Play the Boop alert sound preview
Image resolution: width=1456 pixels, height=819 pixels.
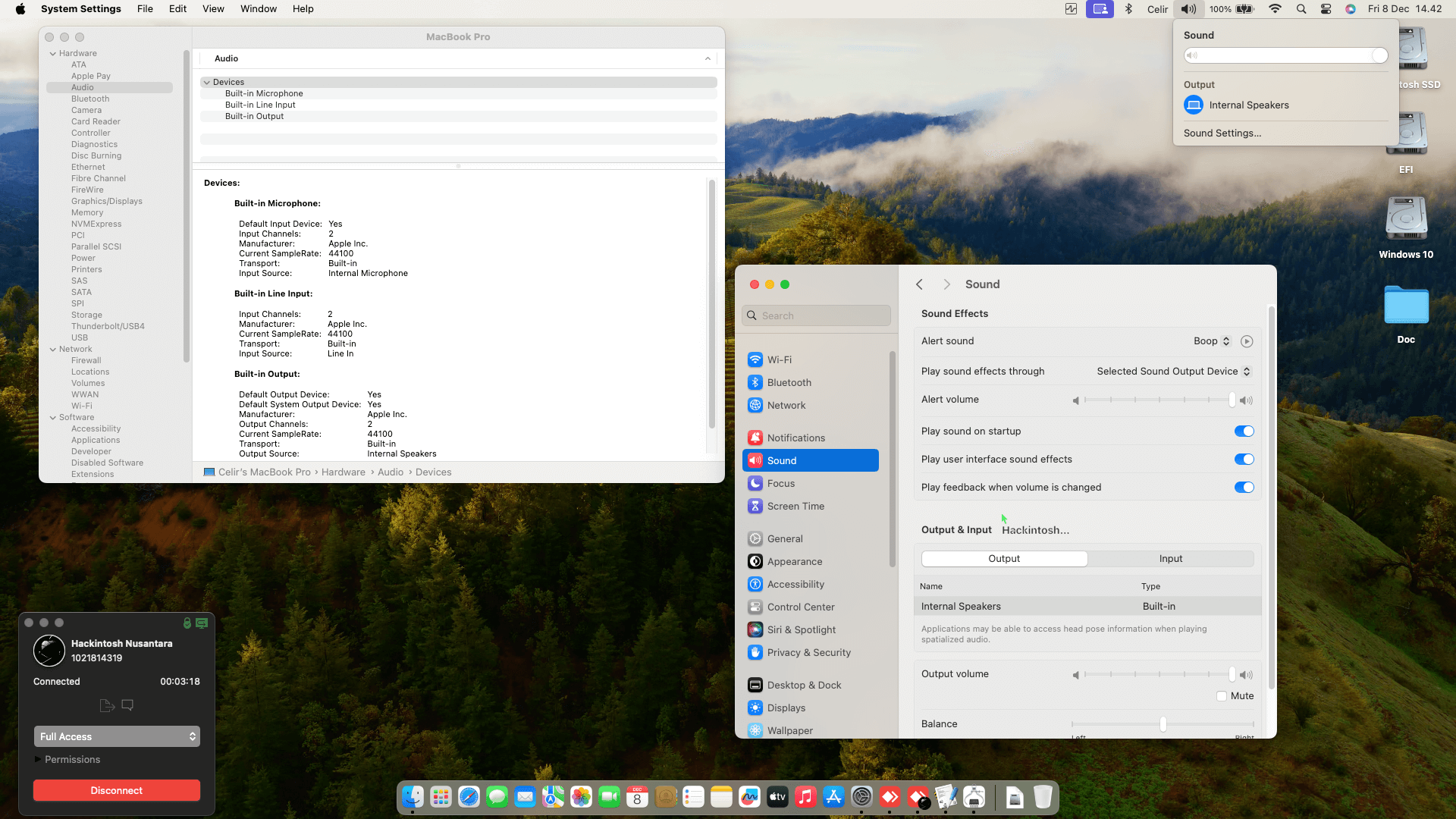click(1247, 341)
